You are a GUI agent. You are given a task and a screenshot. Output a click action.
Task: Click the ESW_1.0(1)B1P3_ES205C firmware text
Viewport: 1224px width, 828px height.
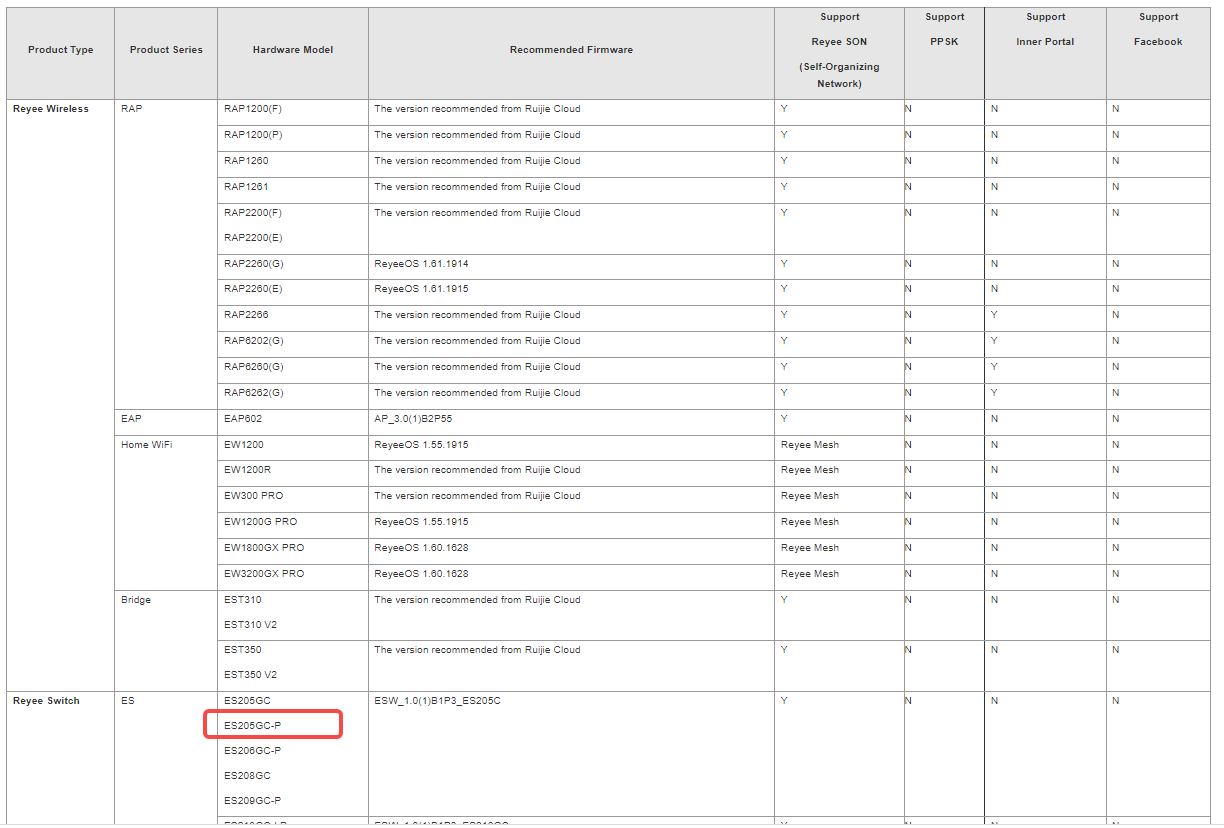click(x=437, y=701)
